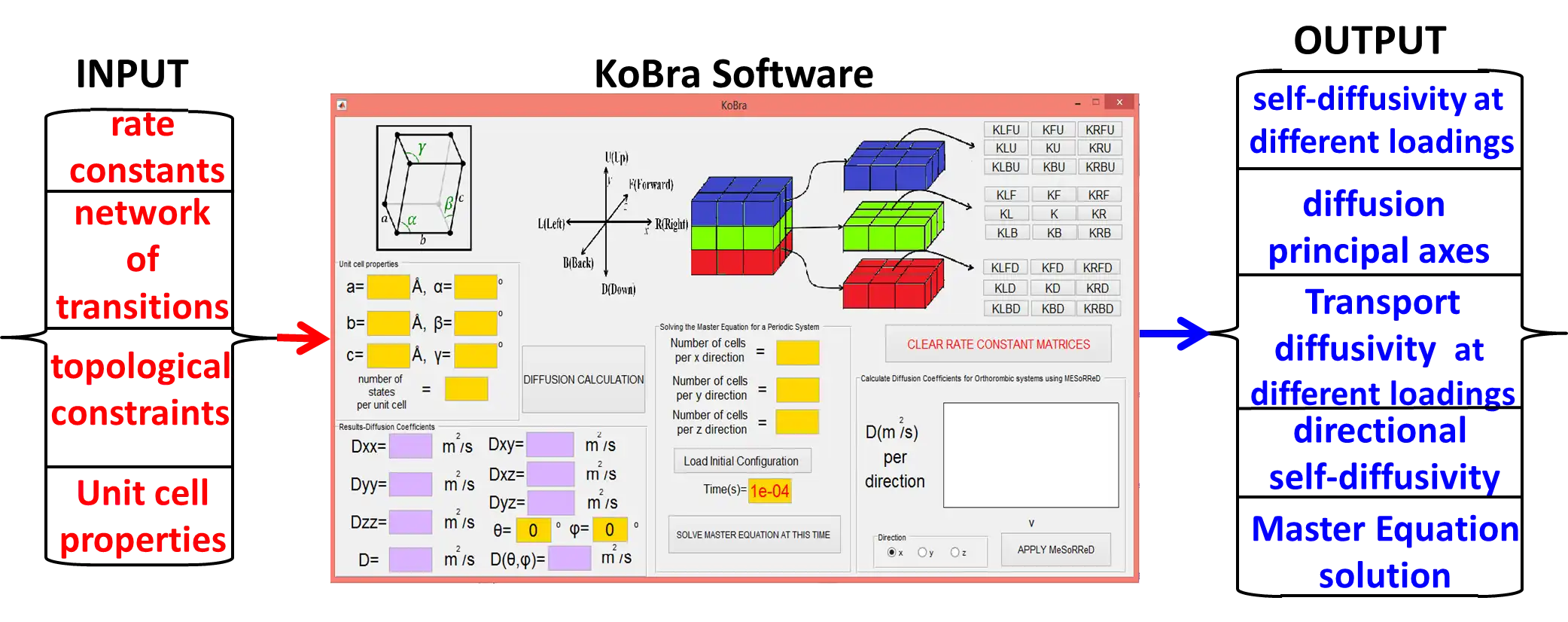Click the β= angle input field
This screenshot has height=622, width=1568.
(x=476, y=323)
